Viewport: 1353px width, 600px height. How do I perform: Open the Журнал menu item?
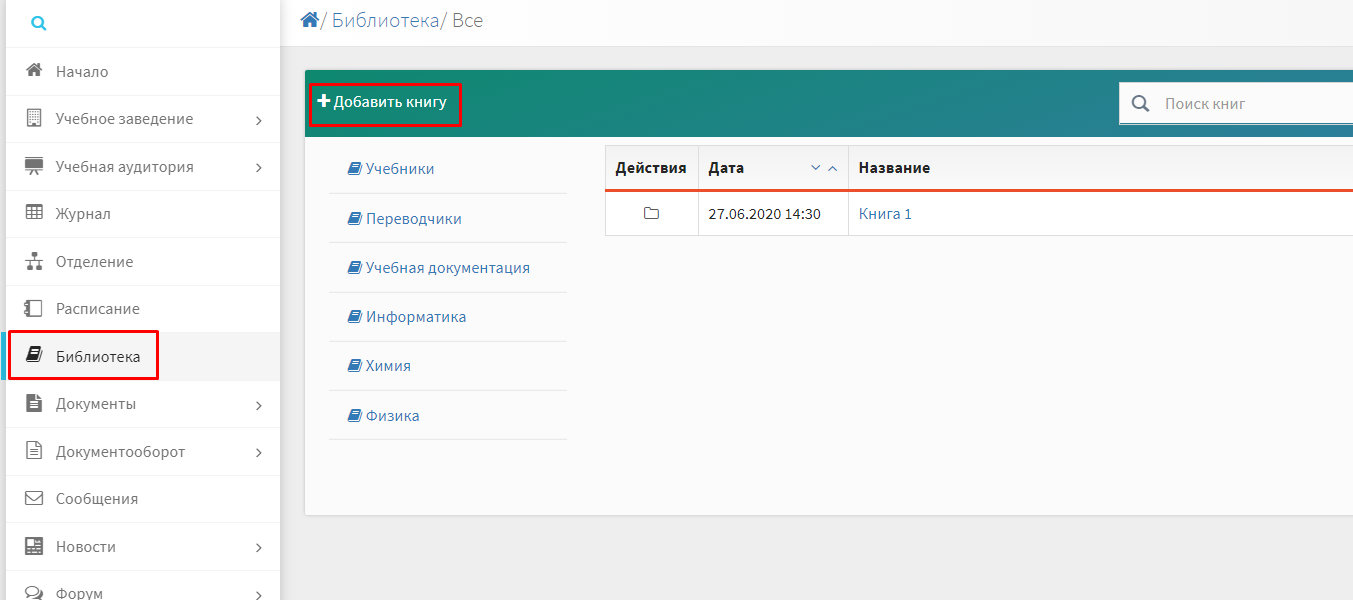click(142, 213)
